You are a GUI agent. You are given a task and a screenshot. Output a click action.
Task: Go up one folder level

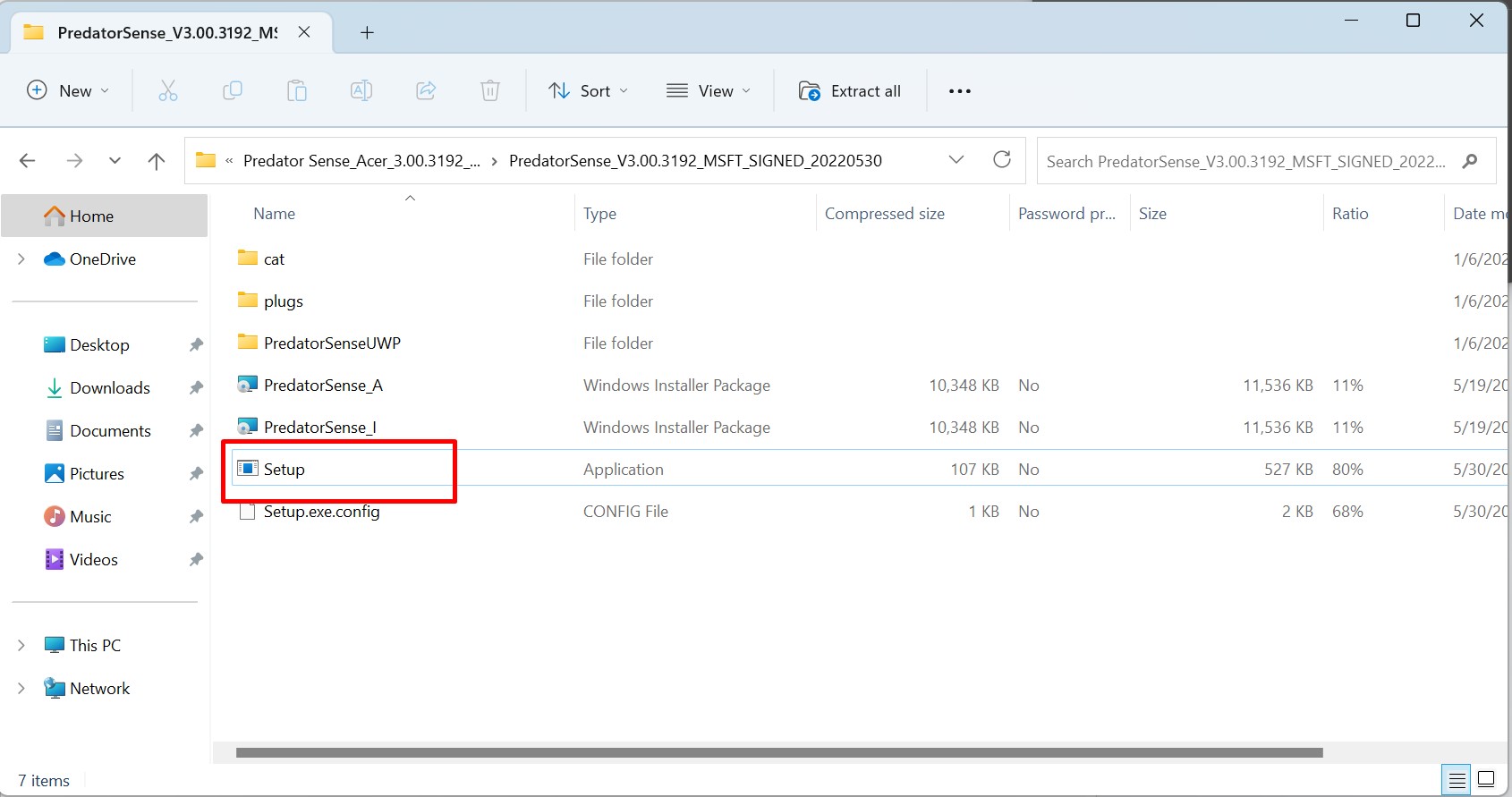pyautogui.click(x=157, y=161)
